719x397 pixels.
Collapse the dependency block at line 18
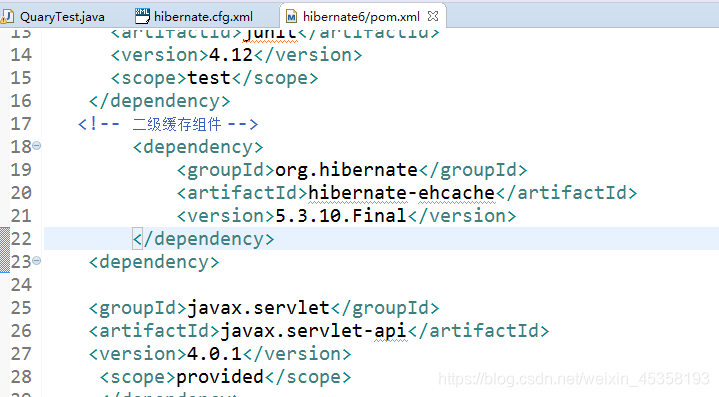(37, 146)
